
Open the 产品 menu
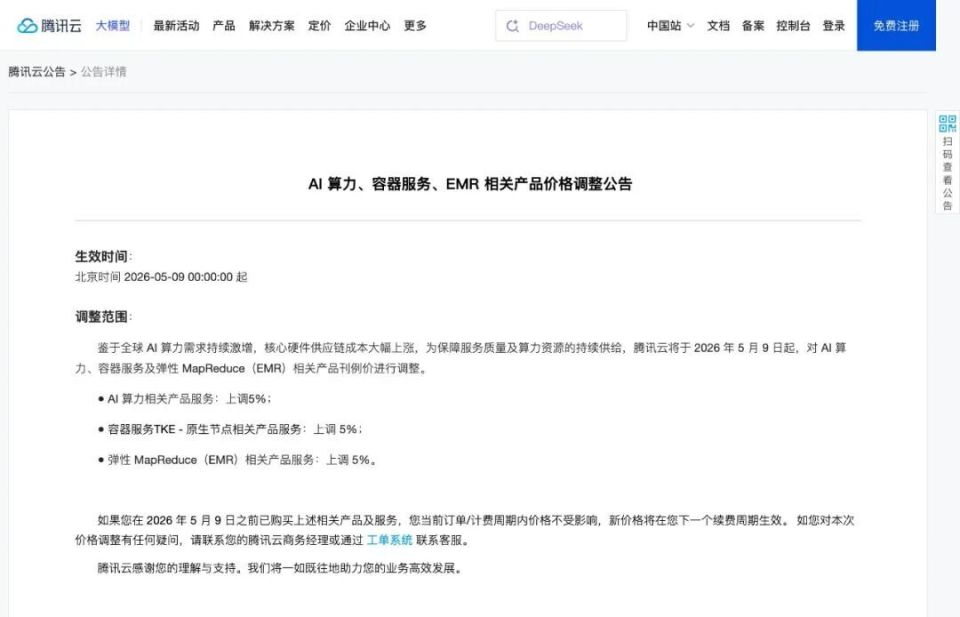[x=224, y=26]
